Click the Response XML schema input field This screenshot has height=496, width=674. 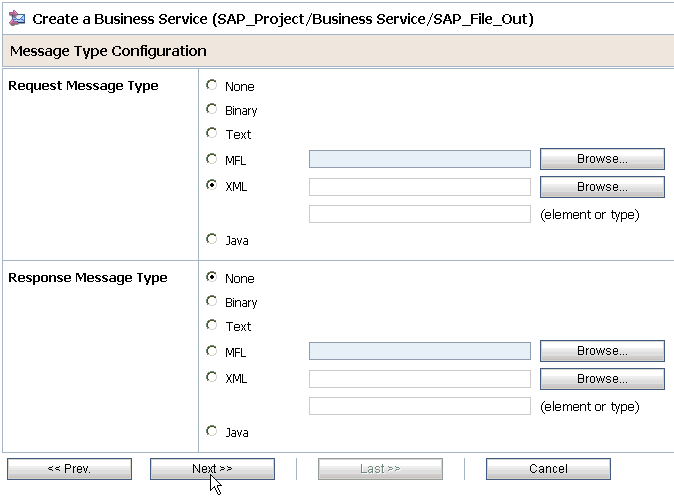click(x=420, y=379)
